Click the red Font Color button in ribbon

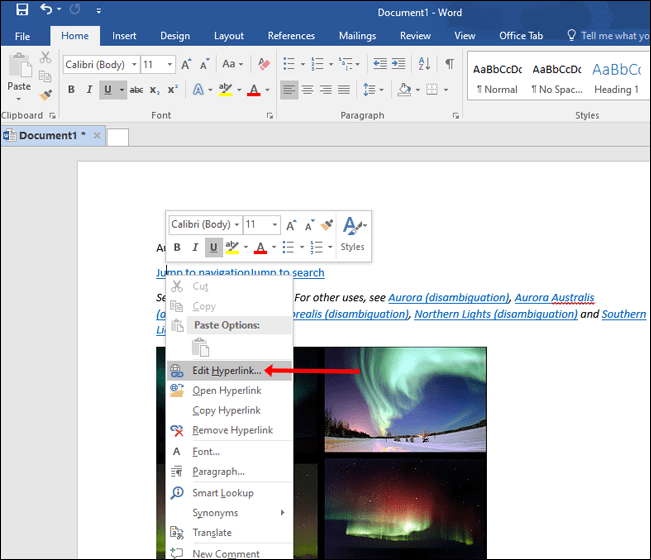253,90
